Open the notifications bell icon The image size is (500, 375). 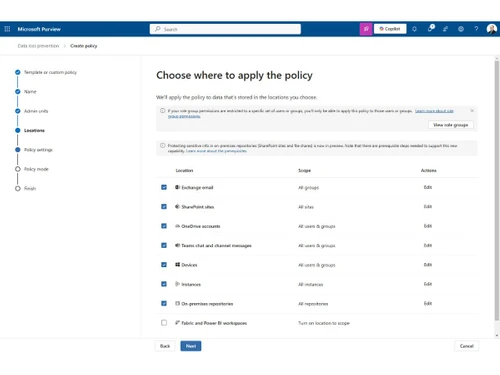point(414,29)
